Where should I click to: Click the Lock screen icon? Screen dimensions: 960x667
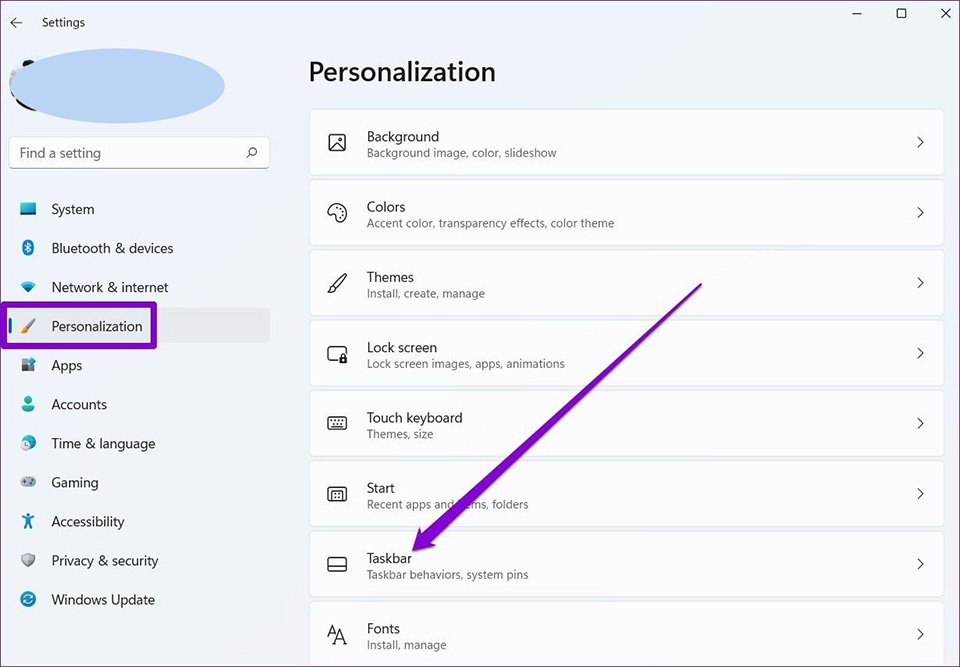[x=337, y=353]
